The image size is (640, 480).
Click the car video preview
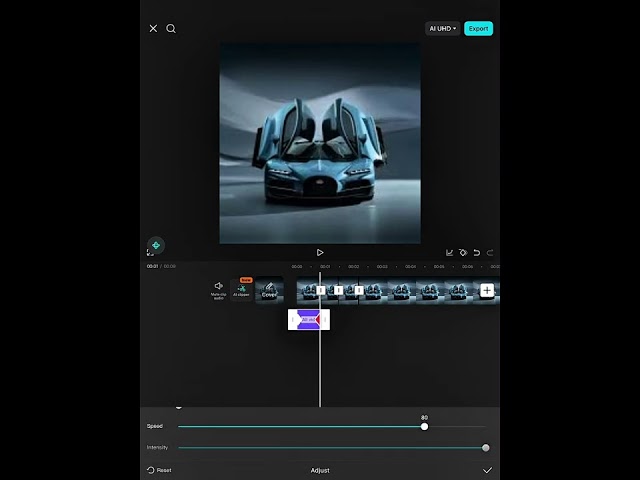coord(320,143)
